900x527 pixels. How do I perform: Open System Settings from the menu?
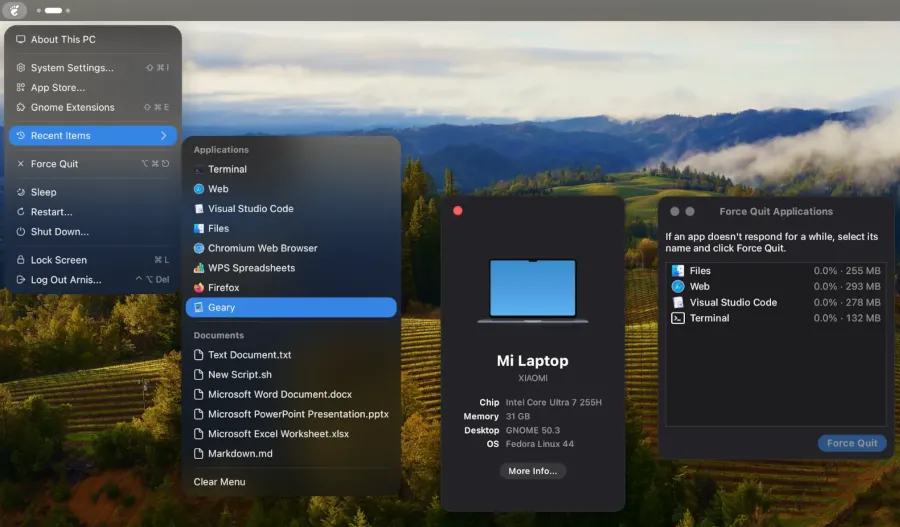(x=93, y=67)
